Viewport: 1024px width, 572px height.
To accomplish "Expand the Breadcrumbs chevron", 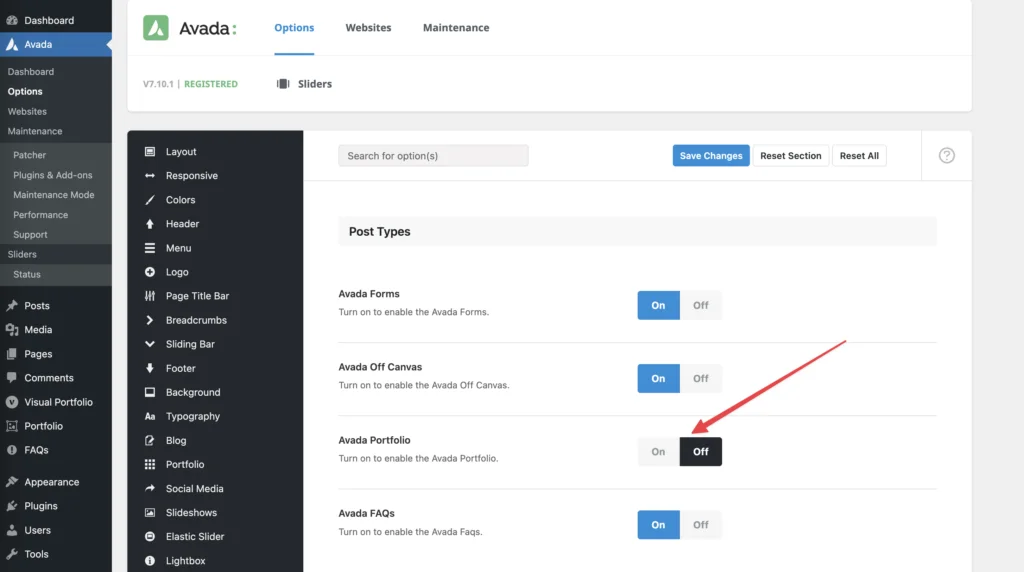I will coord(150,320).
